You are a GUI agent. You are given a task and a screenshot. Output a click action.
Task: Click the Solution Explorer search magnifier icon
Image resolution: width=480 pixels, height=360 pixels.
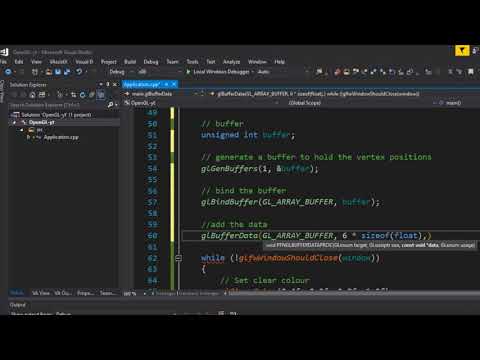[111, 105]
